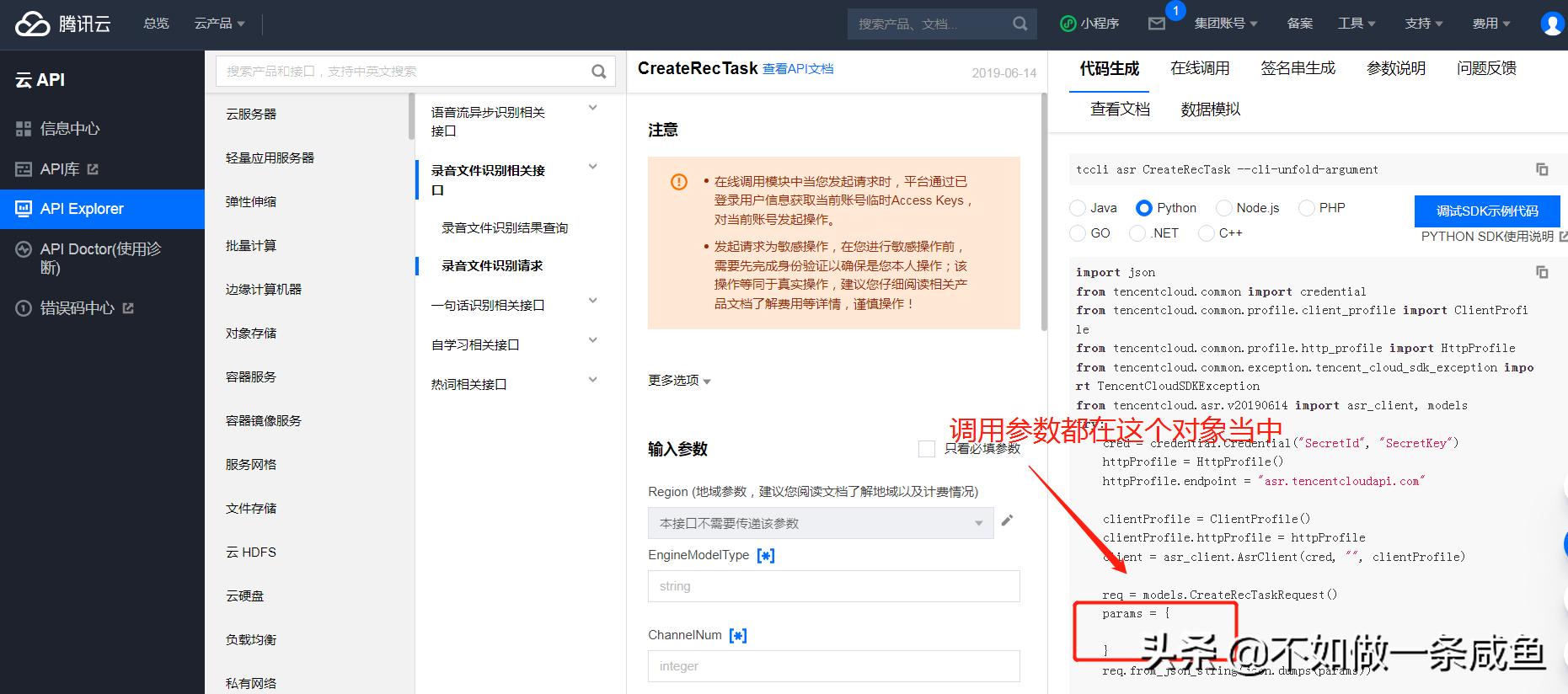1568x694 pixels.
Task: Select the Java radio option
Action: tap(1078, 208)
